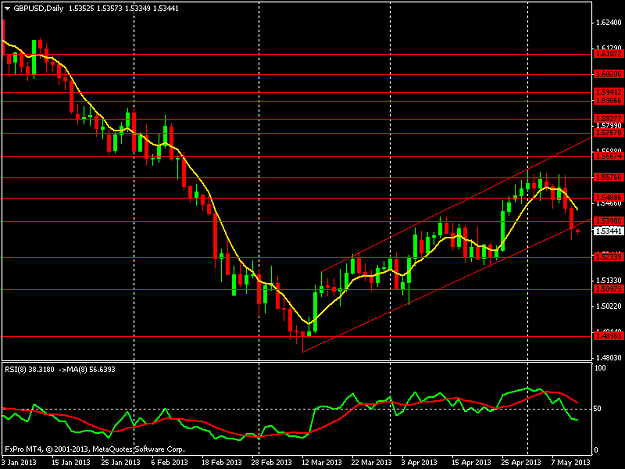Select the 1.56674 price level label

coord(608,156)
